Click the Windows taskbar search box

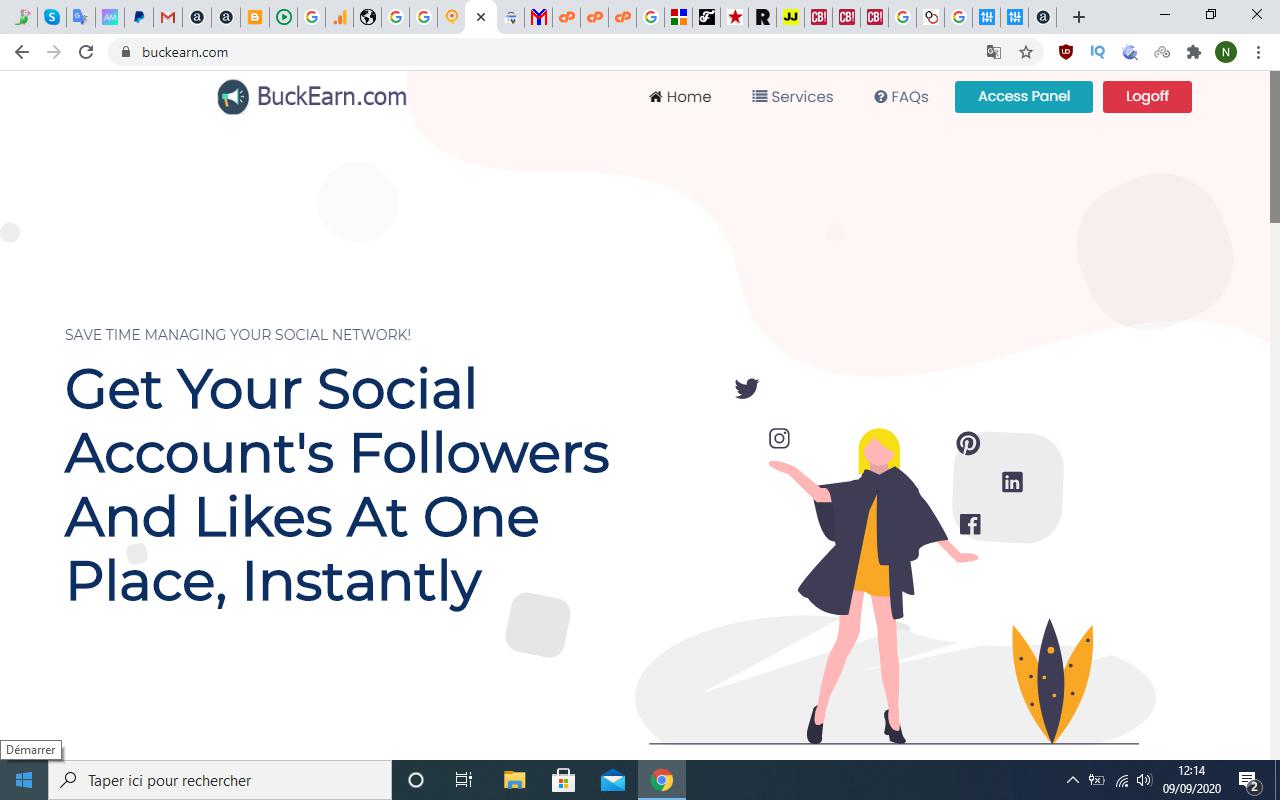[220, 780]
